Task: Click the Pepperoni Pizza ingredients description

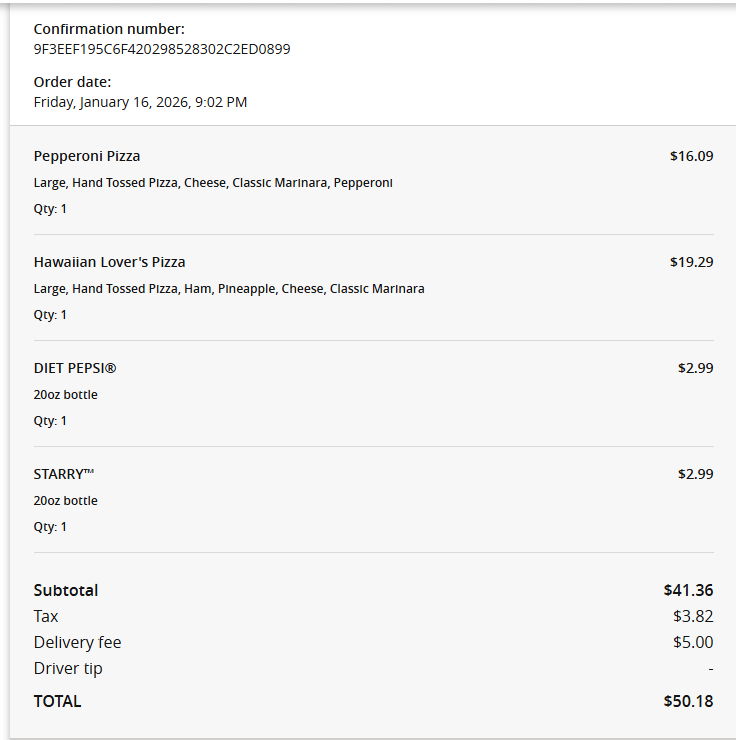Action: point(213,183)
